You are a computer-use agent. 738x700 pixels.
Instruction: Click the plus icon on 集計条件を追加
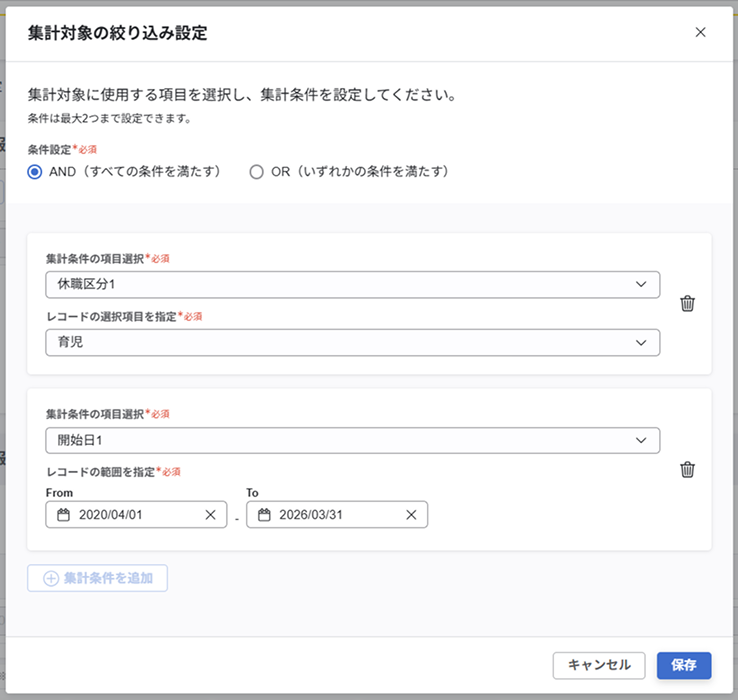pyautogui.click(x=51, y=578)
